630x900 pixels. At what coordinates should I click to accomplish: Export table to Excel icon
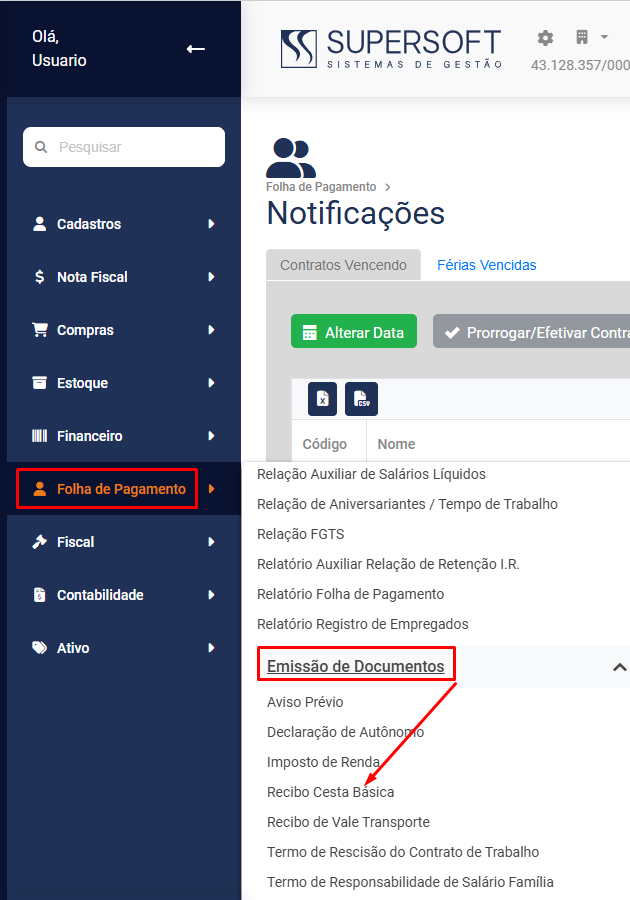pyautogui.click(x=322, y=399)
